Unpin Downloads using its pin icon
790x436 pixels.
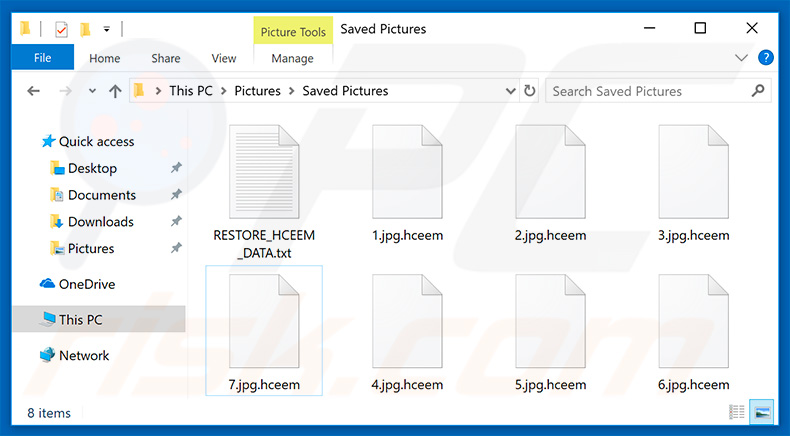pos(176,221)
